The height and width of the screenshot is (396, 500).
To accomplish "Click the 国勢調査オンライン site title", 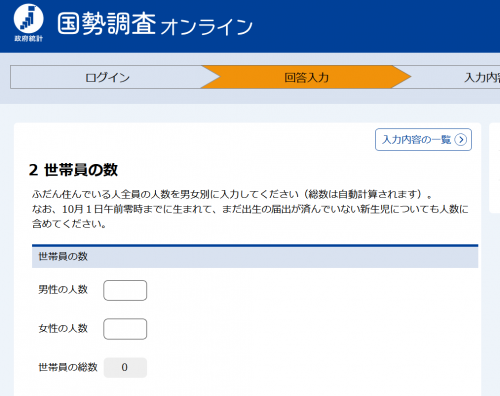I will [155, 24].
